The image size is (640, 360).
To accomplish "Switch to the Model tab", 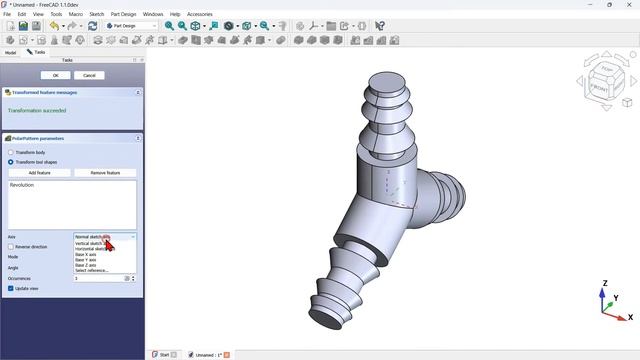I will click(11, 53).
